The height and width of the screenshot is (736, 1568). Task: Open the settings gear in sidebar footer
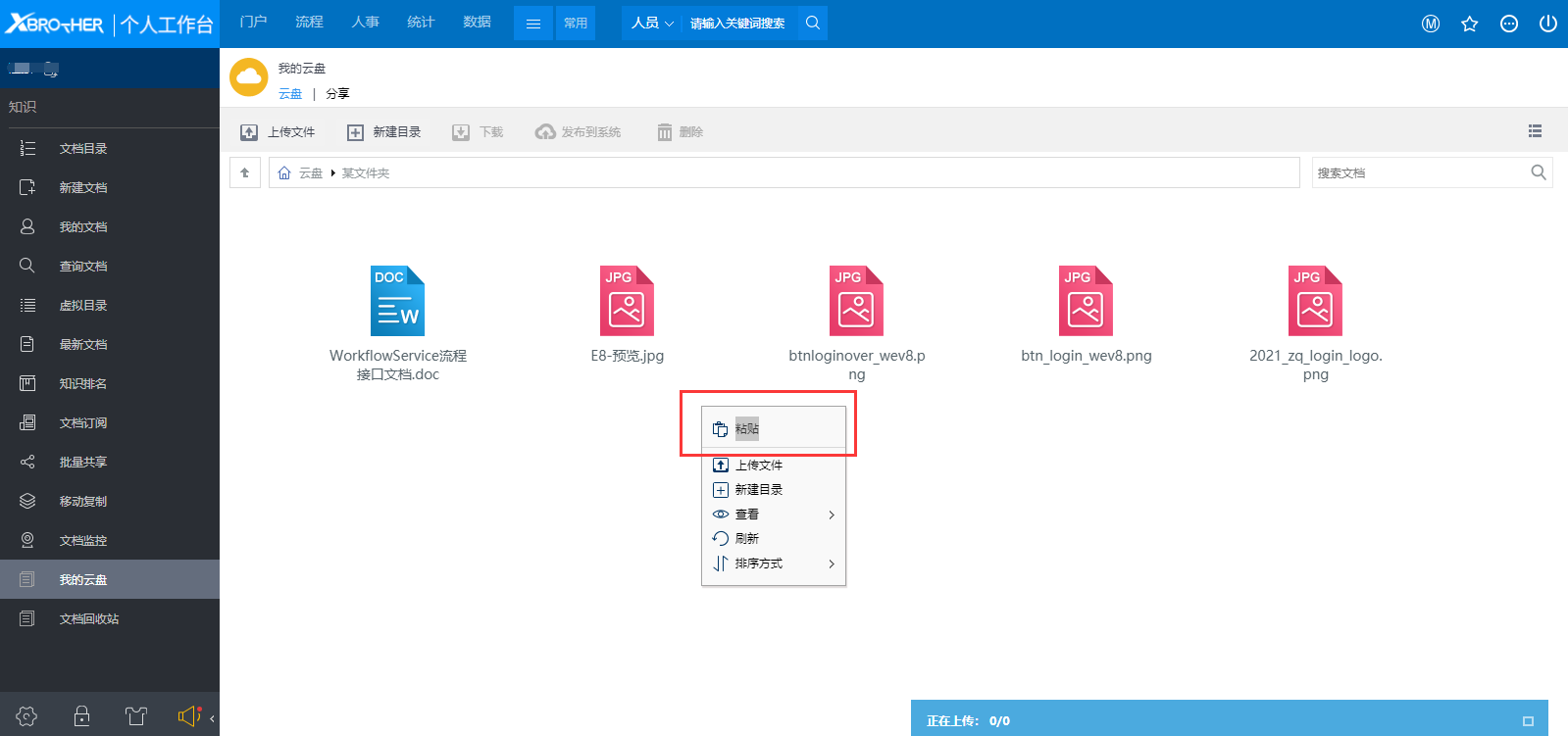pos(26,716)
